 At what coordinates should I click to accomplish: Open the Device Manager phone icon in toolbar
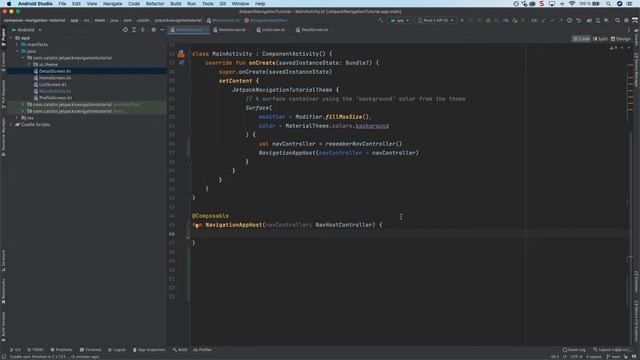click(x=598, y=20)
